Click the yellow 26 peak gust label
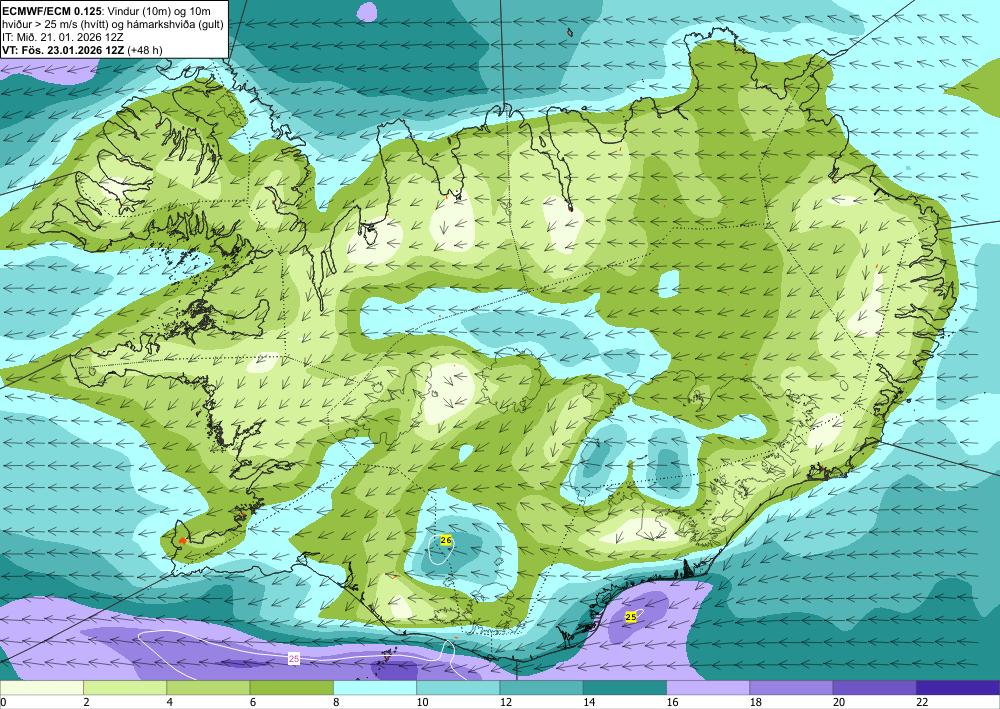This screenshot has height=709, width=1000. point(446,541)
